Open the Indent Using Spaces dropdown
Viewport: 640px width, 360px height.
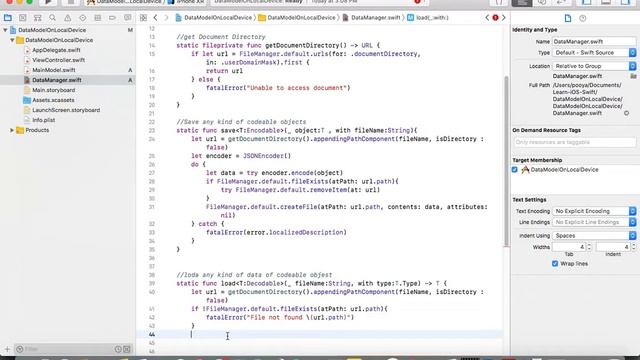(594, 236)
